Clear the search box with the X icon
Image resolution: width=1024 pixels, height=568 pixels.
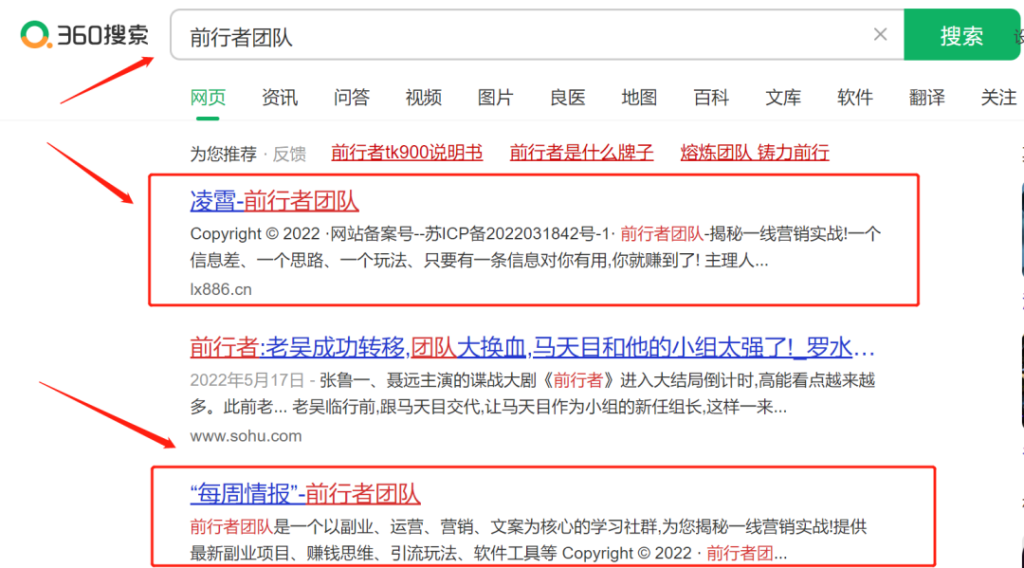click(x=880, y=35)
